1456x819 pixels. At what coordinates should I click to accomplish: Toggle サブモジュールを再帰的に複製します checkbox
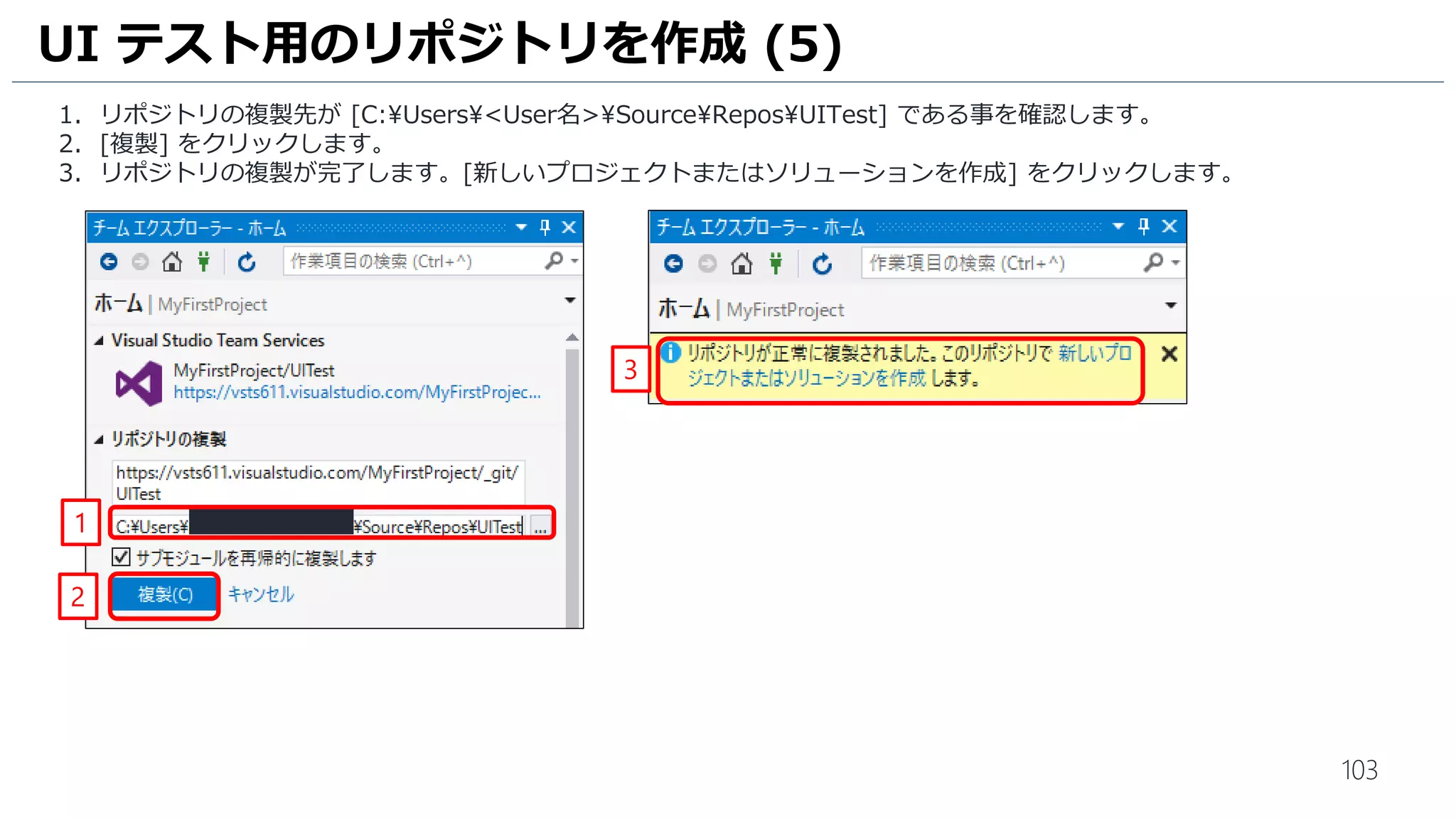(121, 557)
